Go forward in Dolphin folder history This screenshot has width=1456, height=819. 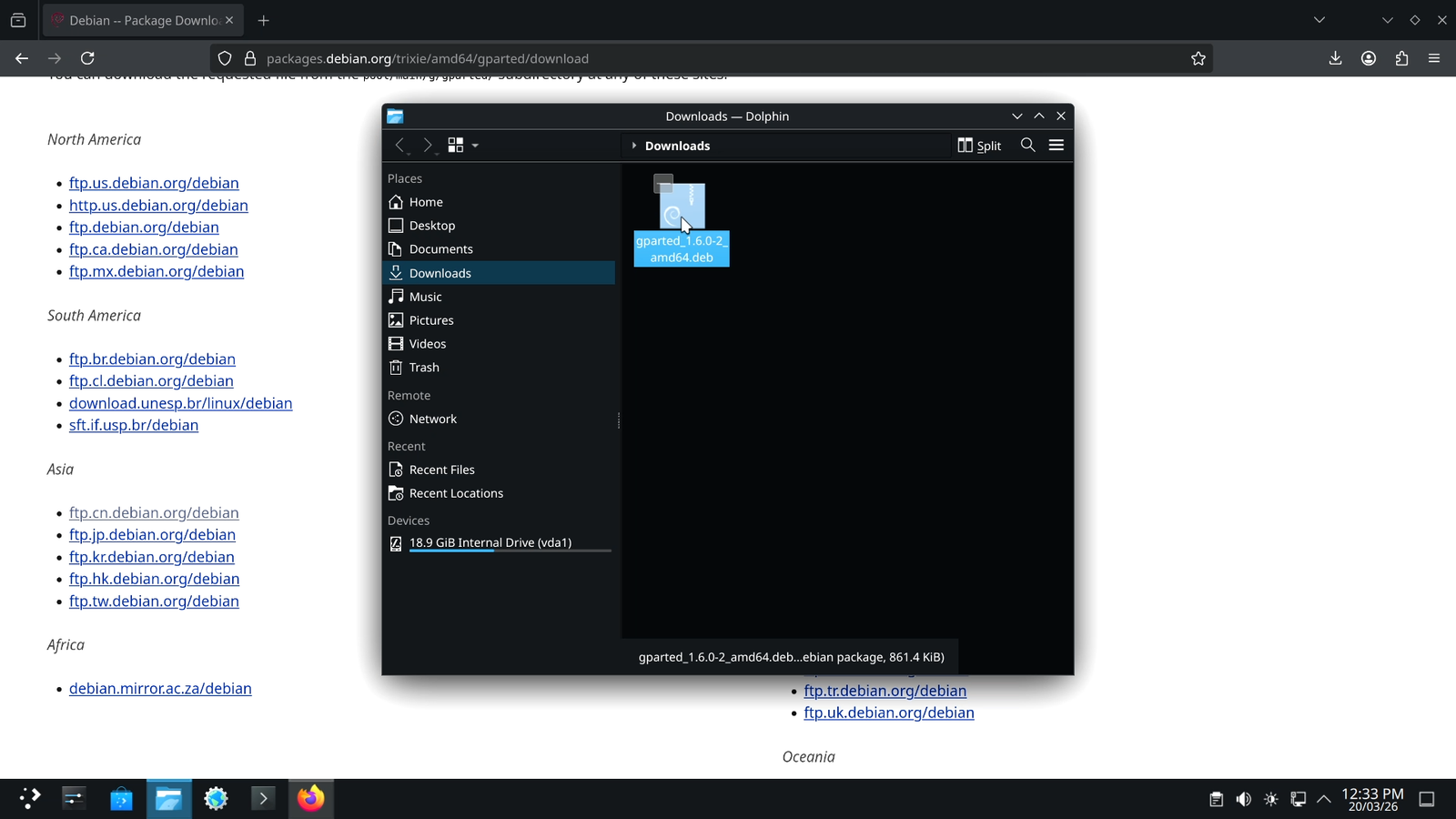click(428, 146)
